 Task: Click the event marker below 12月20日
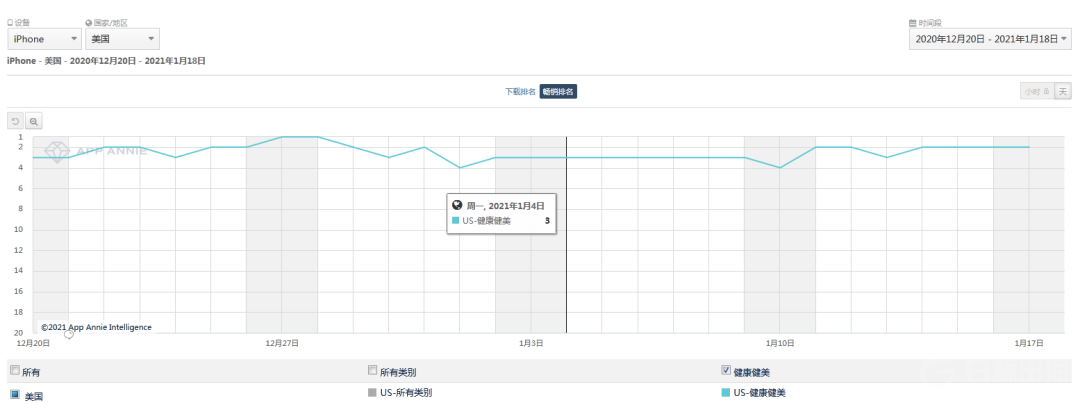(69, 334)
